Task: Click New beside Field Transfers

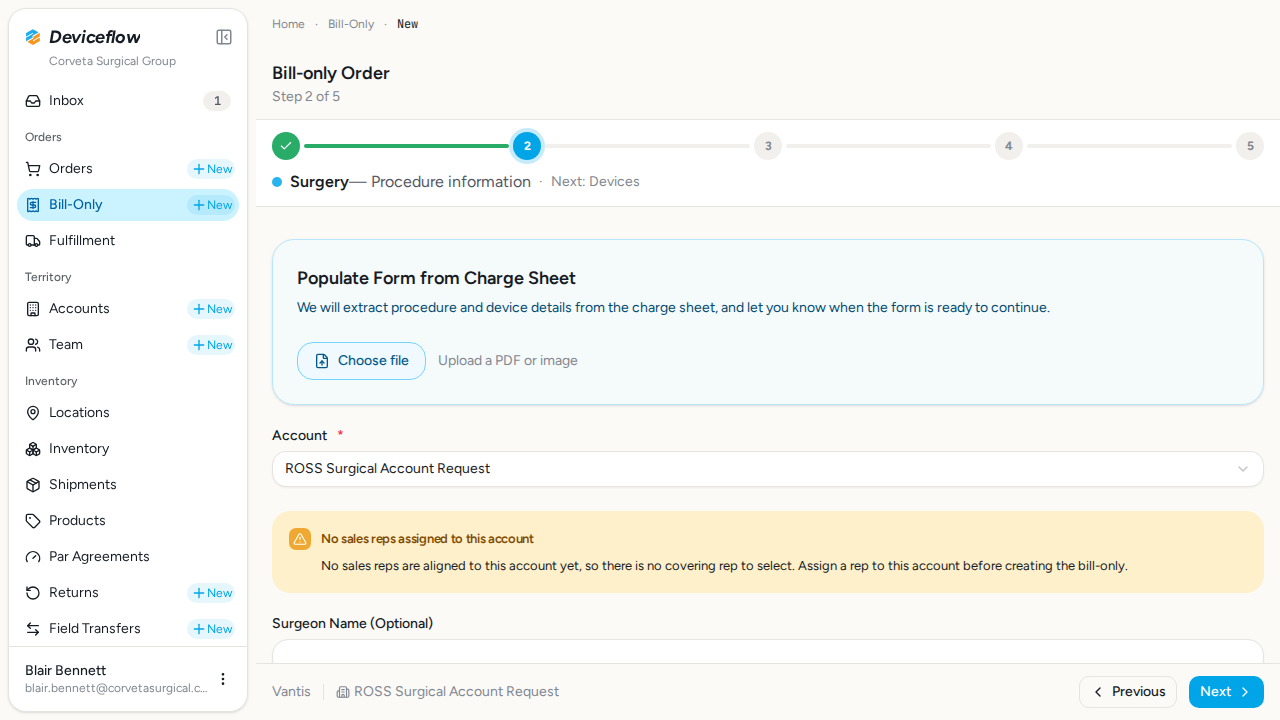Action: tap(212, 629)
